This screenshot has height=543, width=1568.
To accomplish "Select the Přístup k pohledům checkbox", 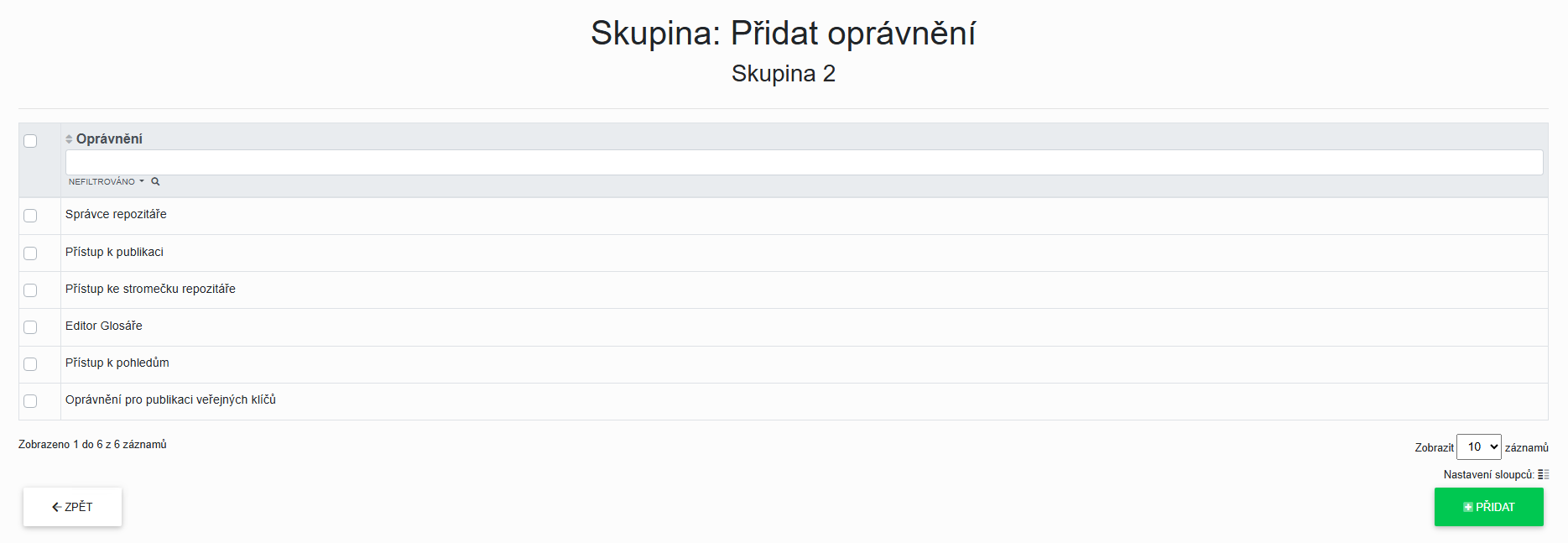I will pos(30,363).
